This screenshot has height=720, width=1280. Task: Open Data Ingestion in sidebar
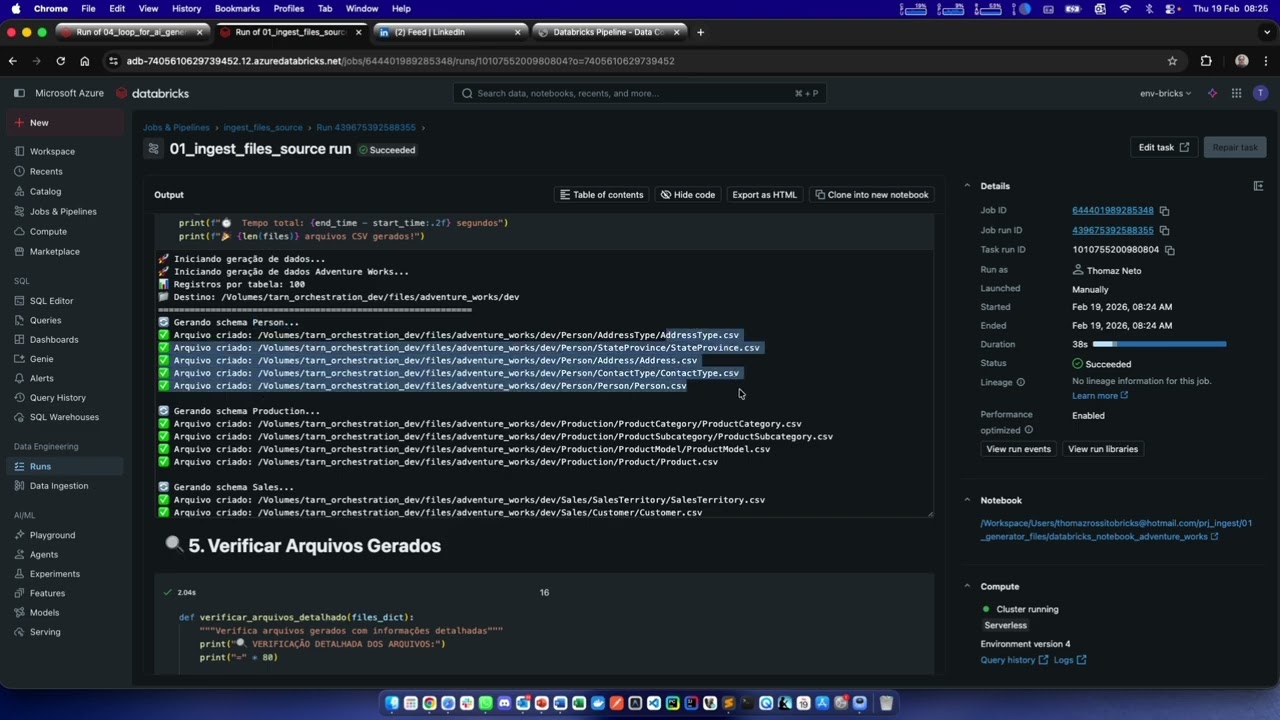59,486
